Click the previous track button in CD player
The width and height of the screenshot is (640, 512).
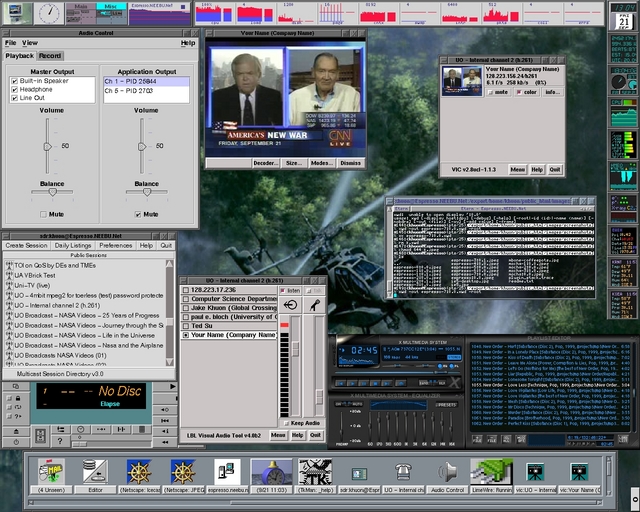pyautogui.click(x=165, y=420)
